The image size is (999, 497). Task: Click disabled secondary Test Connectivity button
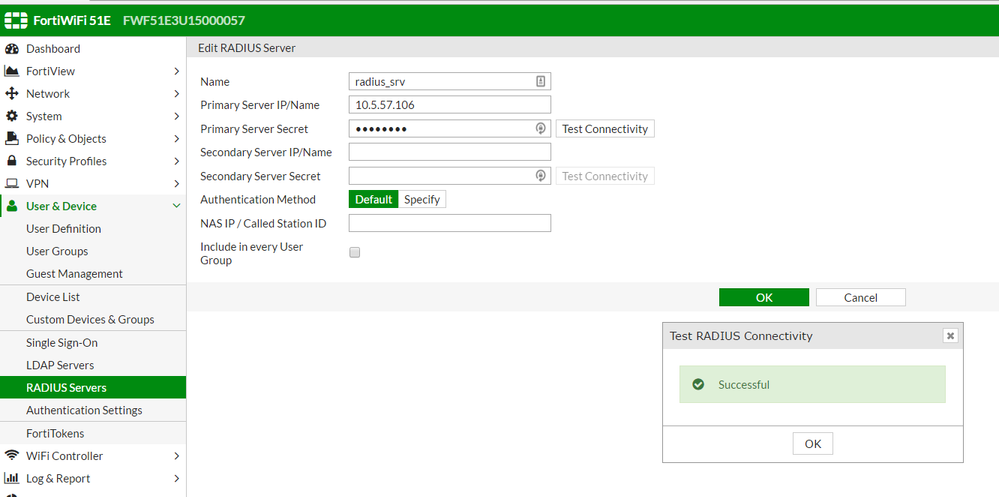pos(605,176)
